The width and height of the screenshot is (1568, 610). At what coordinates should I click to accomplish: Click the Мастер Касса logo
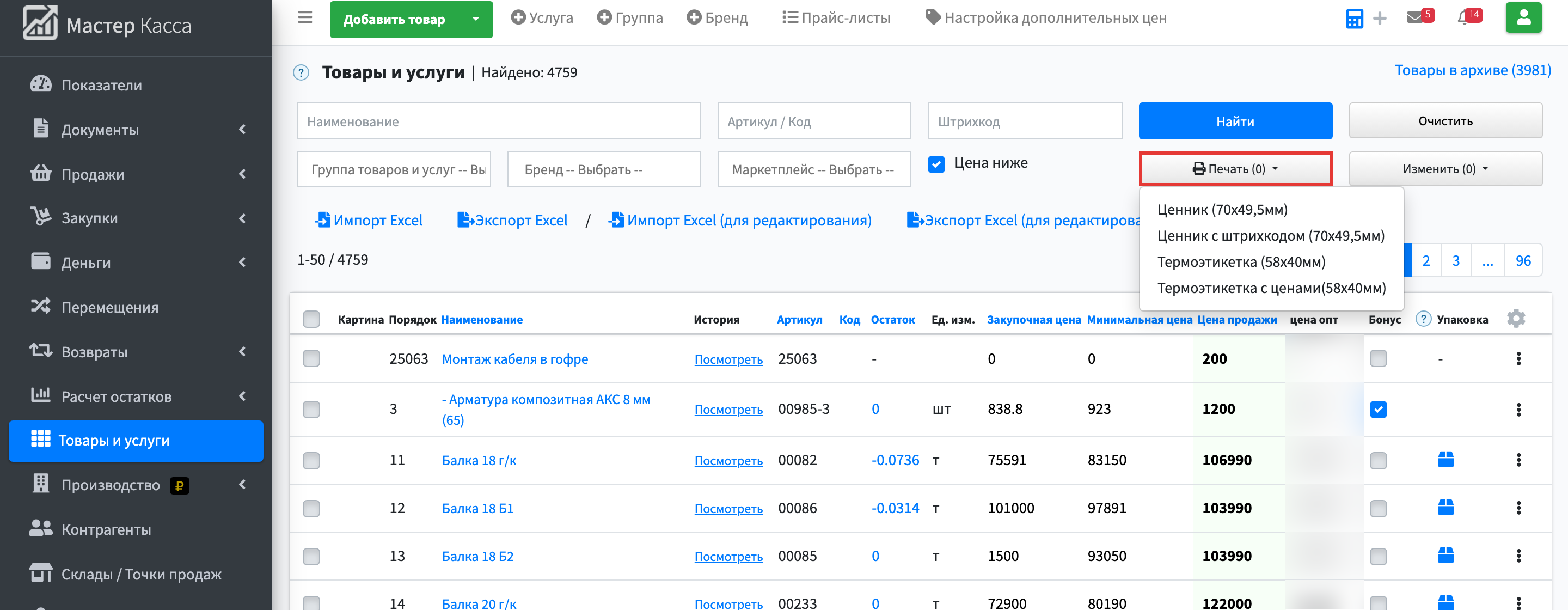click(107, 25)
